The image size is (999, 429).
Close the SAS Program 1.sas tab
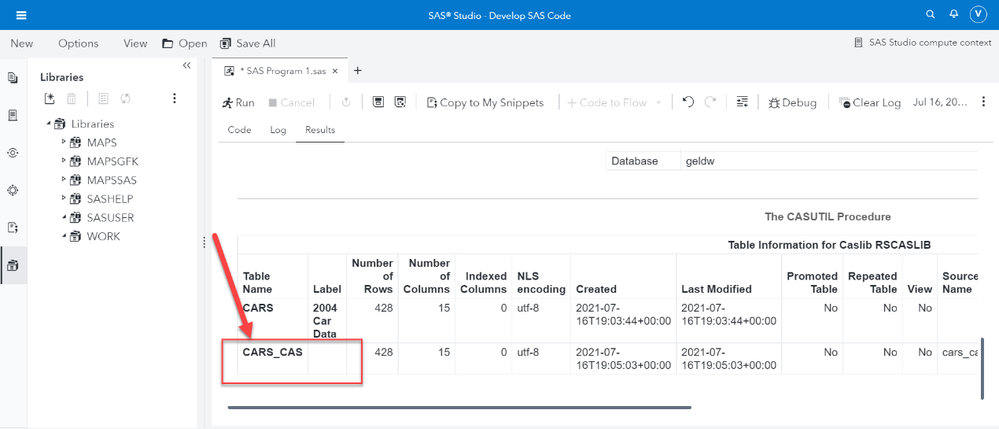[x=335, y=71]
